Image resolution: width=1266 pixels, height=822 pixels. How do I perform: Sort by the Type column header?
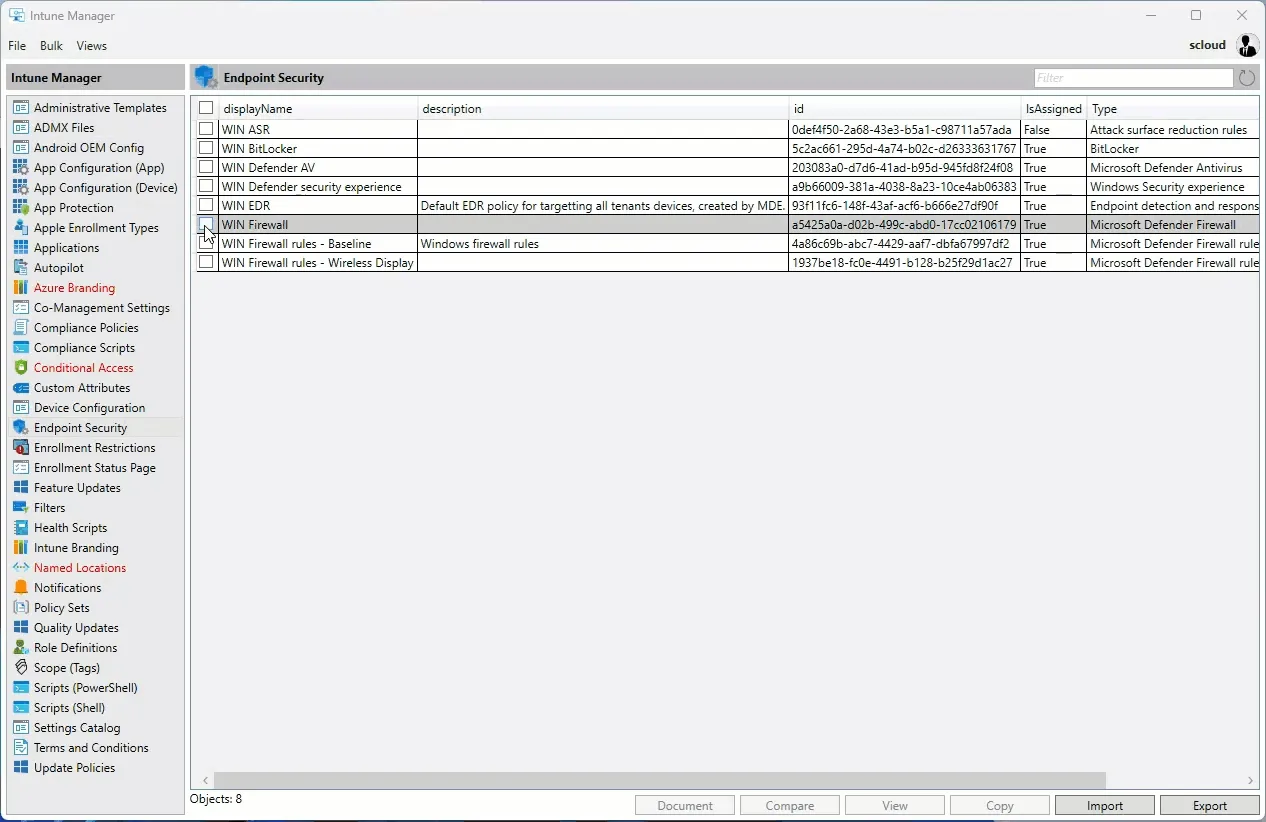(x=1173, y=108)
